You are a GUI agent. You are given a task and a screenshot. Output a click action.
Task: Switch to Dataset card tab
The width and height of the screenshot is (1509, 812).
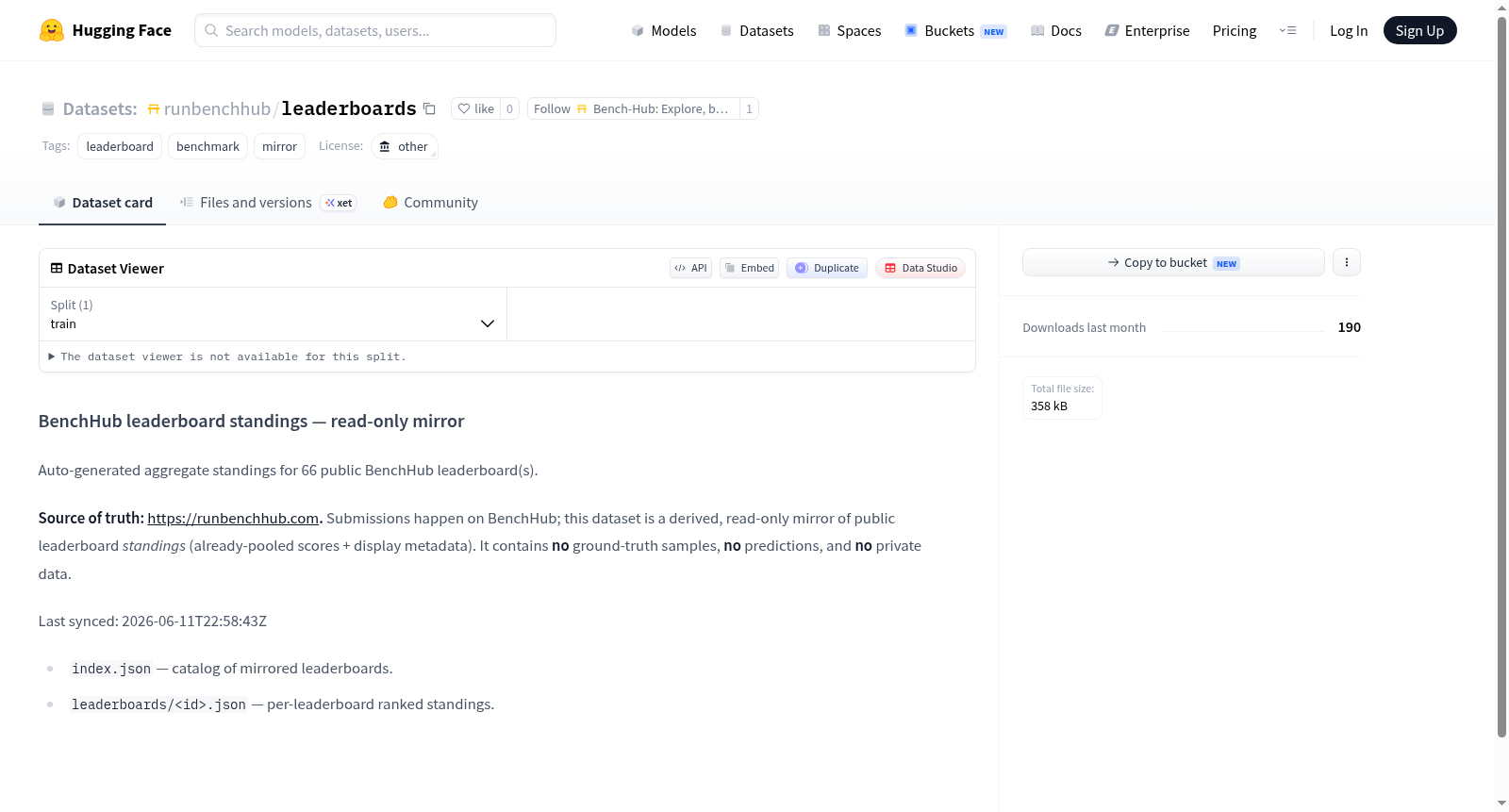tap(102, 202)
